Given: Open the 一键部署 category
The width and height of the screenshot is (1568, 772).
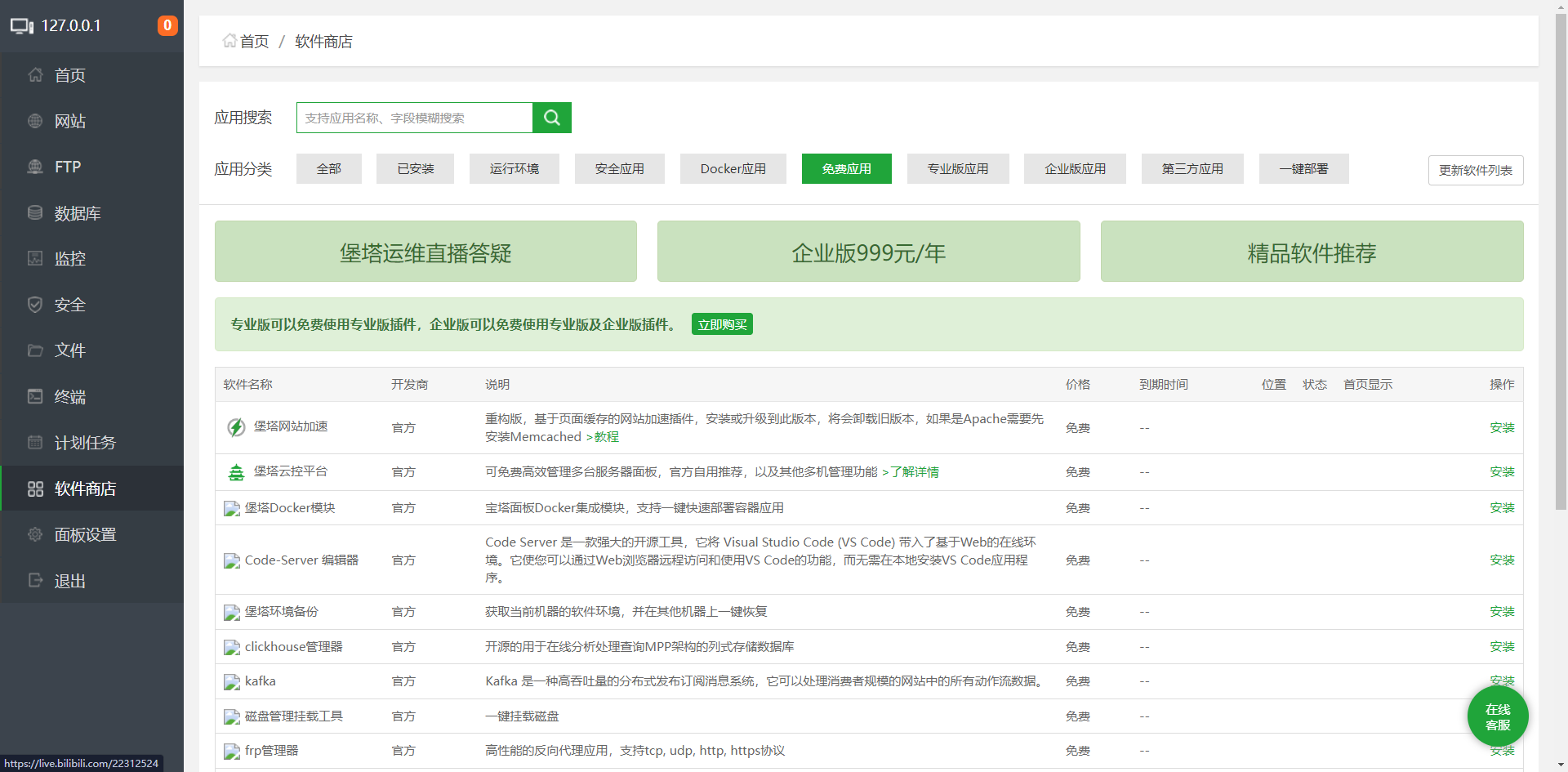Looking at the screenshot, I should (1304, 168).
